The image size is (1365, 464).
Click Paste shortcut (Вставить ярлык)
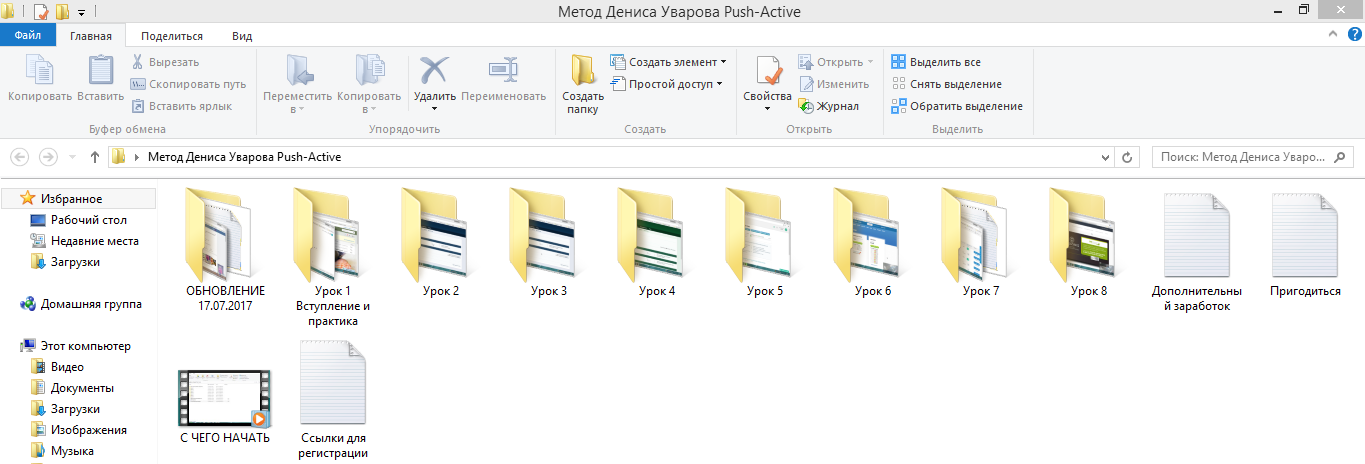click(x=181, y=106)
